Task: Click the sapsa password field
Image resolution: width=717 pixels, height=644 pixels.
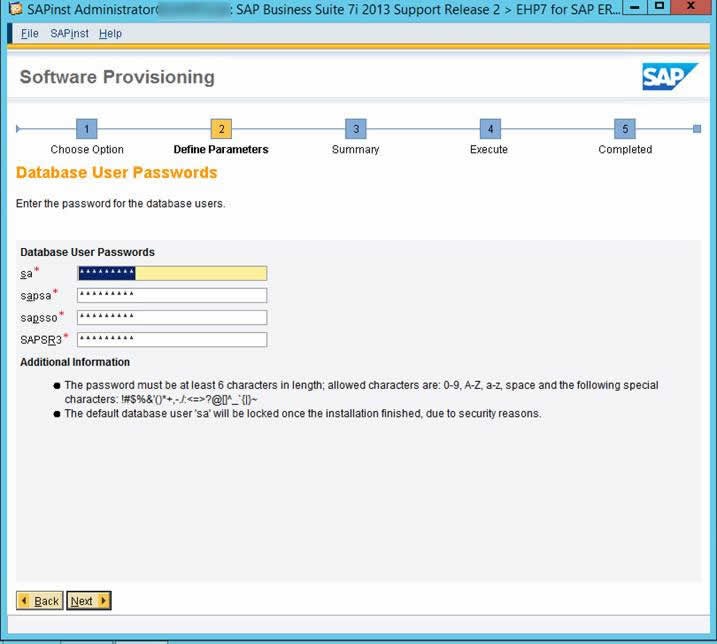Action: (x=172, y=295)
